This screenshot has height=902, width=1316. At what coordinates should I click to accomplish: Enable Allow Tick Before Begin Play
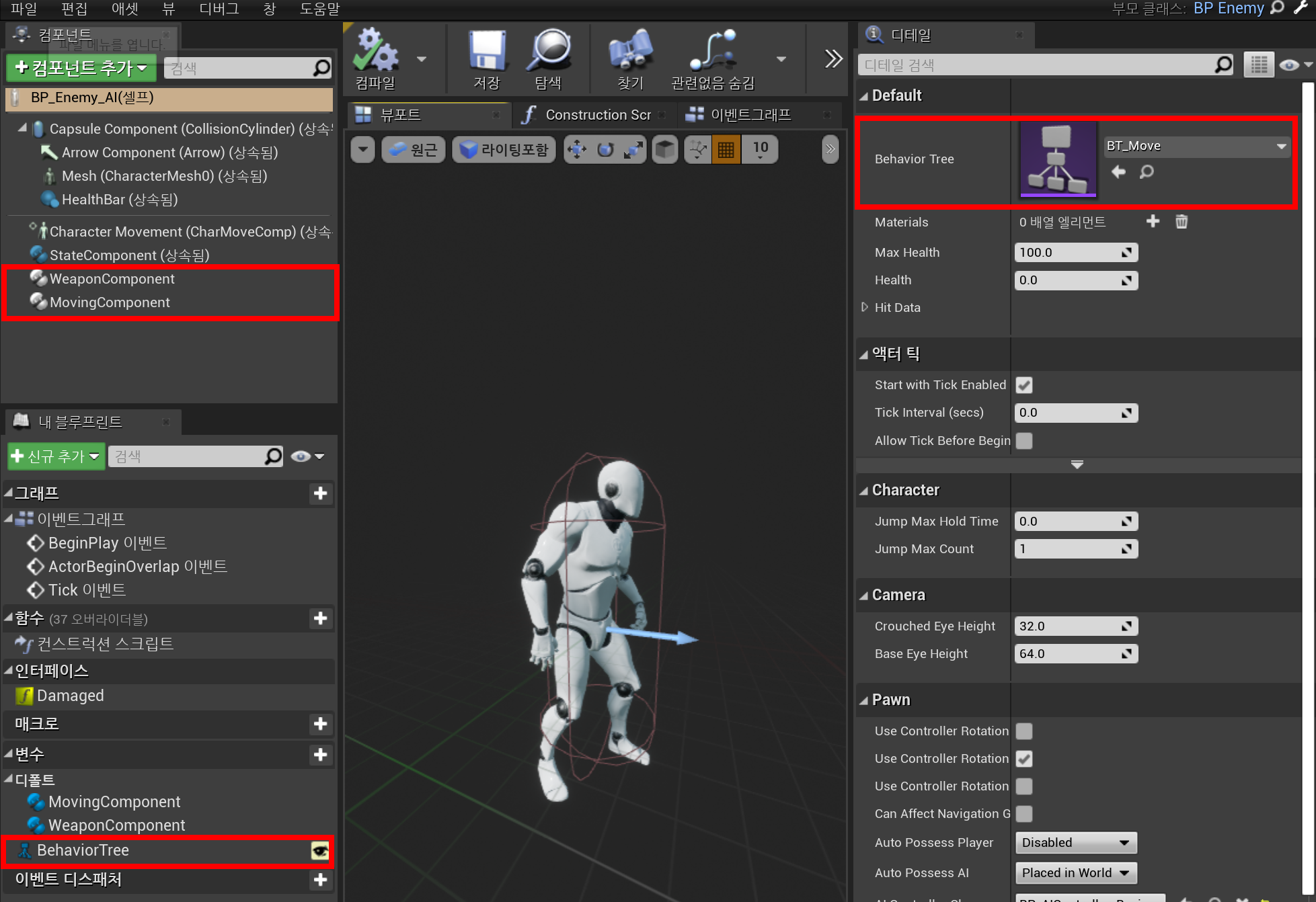tap(1024, 441)
